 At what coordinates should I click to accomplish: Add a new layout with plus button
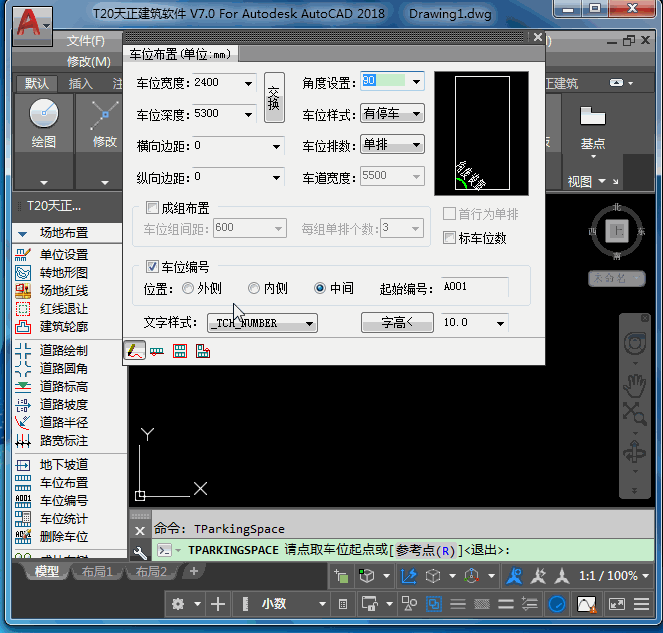coord(194,571)
